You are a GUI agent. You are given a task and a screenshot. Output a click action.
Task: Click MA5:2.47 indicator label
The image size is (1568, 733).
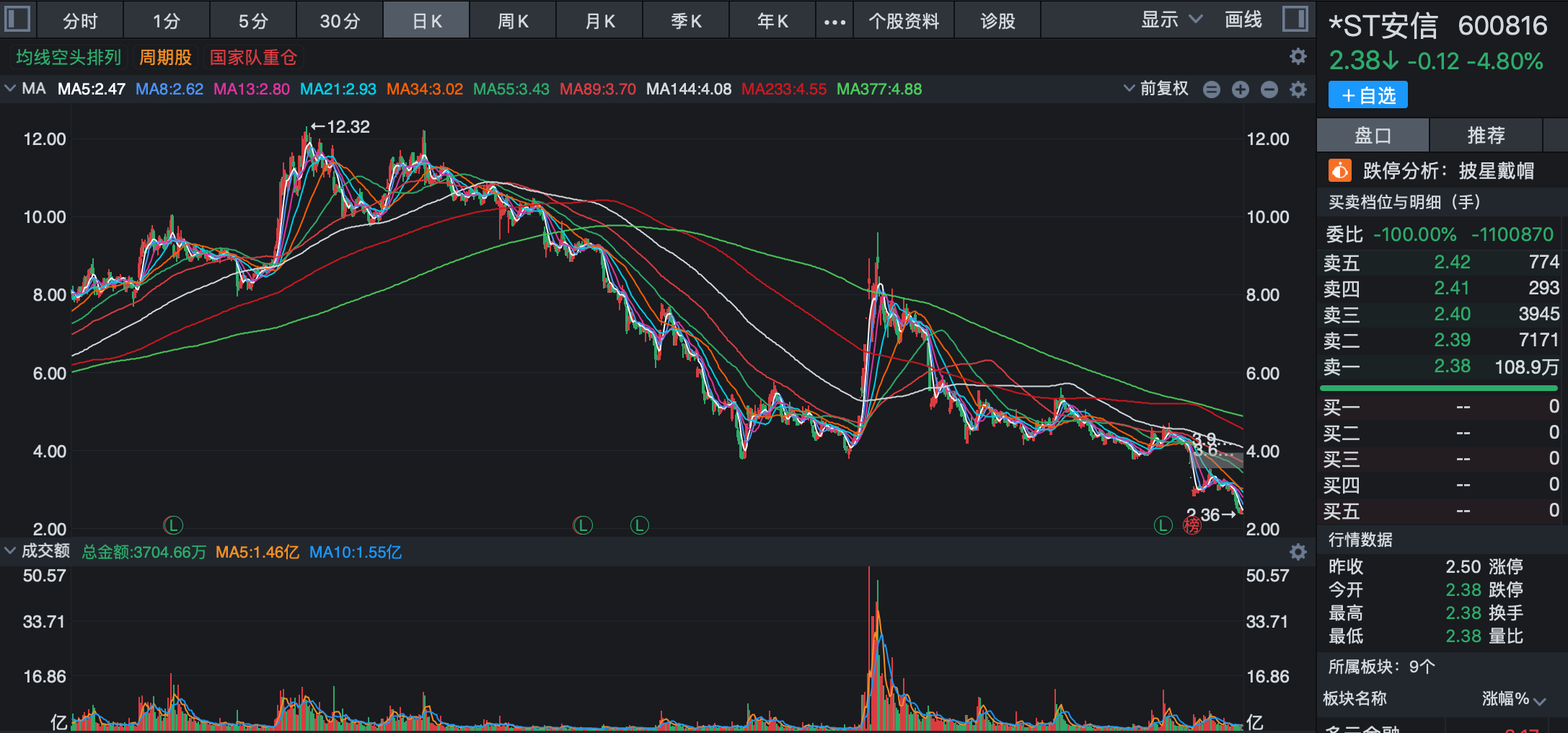(x=92, y=89)
